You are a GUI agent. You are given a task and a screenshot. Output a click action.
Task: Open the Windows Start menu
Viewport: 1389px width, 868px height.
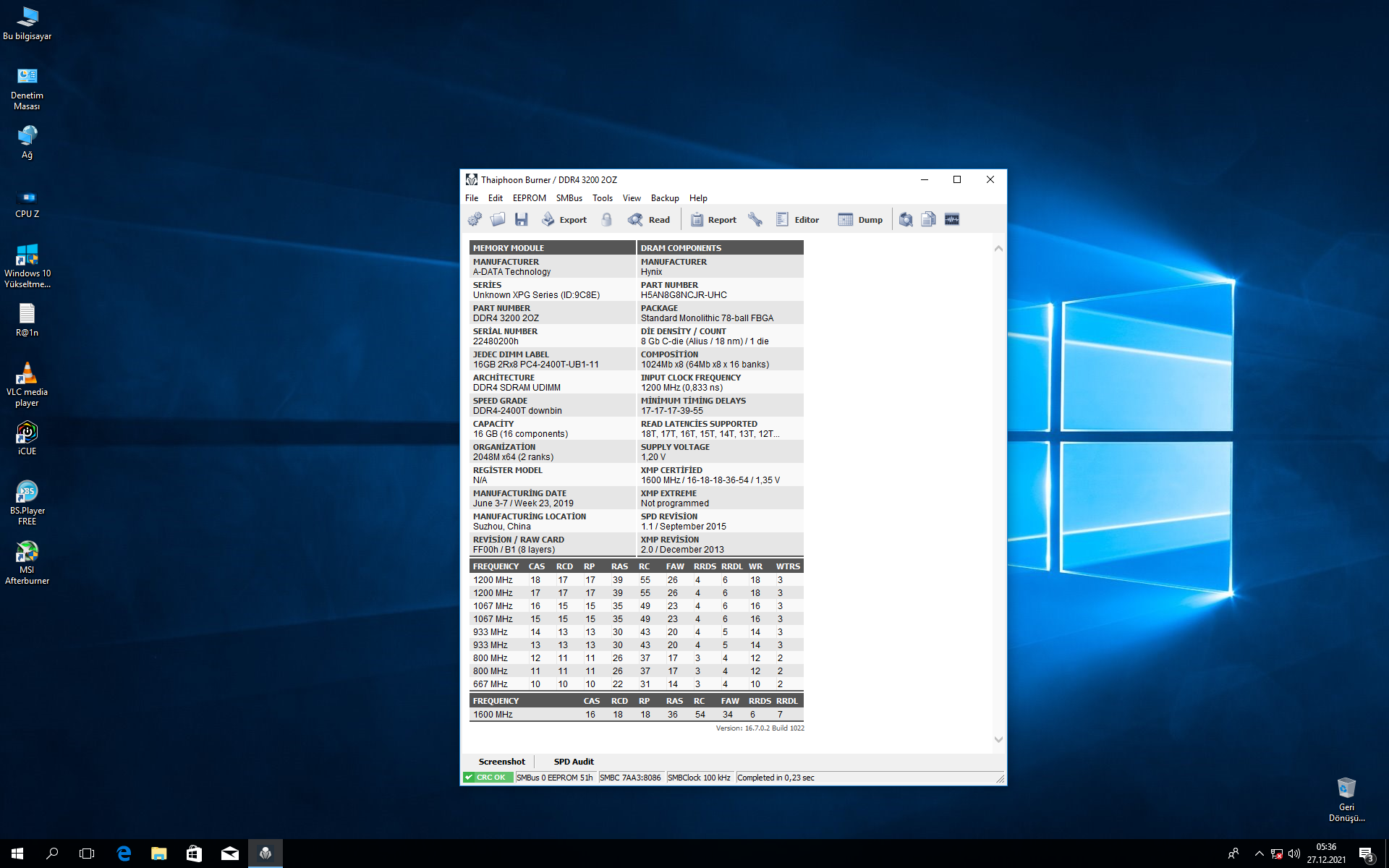tap(17, 854)
